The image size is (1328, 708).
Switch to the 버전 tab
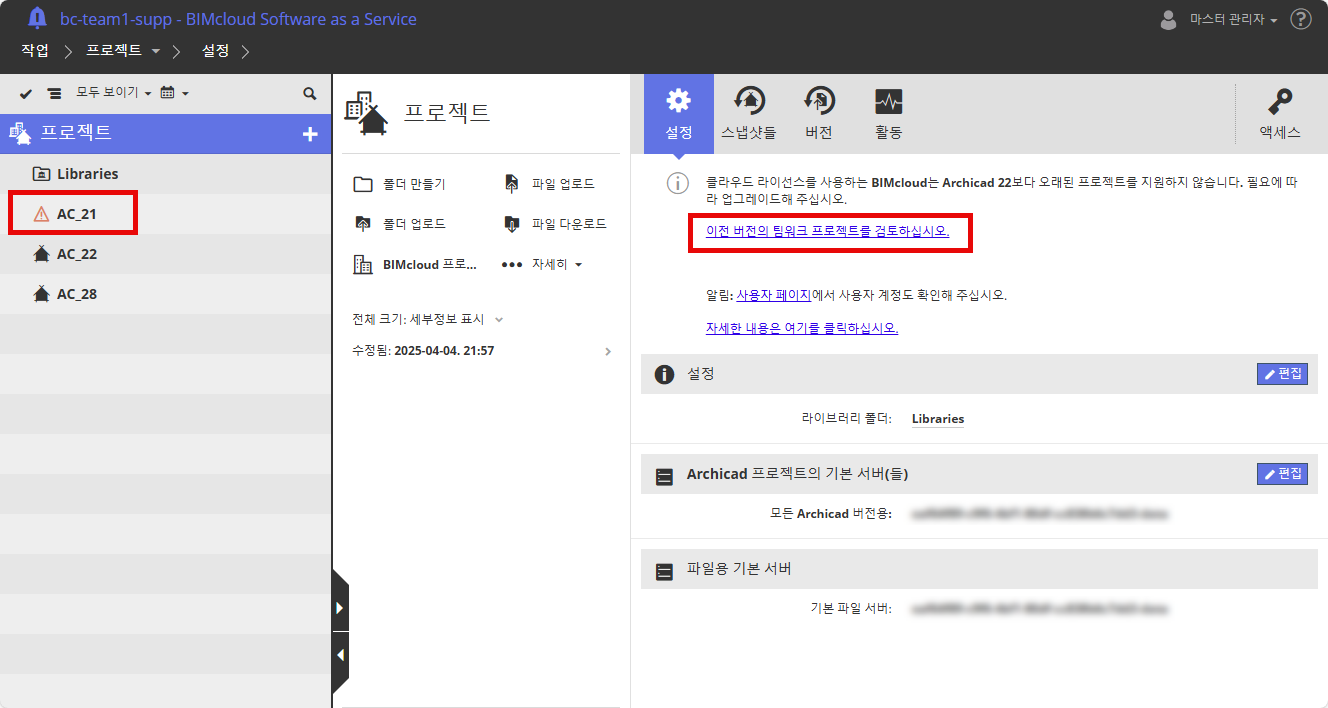pos(818,113)
